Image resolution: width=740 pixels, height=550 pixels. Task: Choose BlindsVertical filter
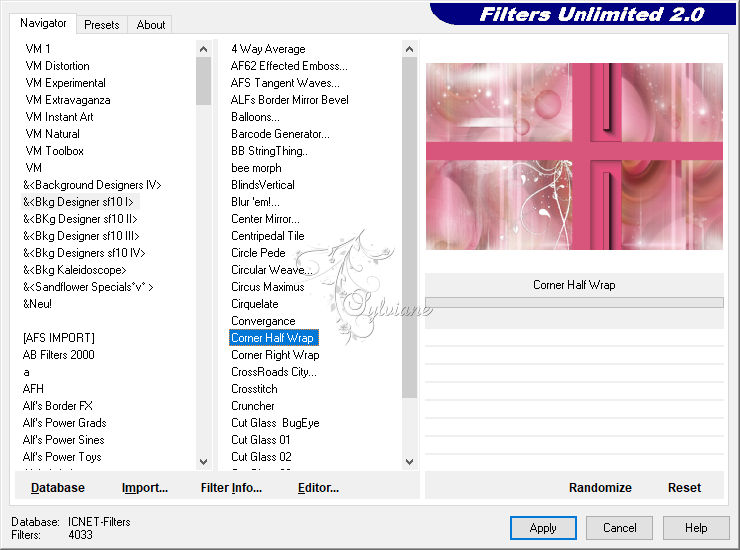[263, 185]
